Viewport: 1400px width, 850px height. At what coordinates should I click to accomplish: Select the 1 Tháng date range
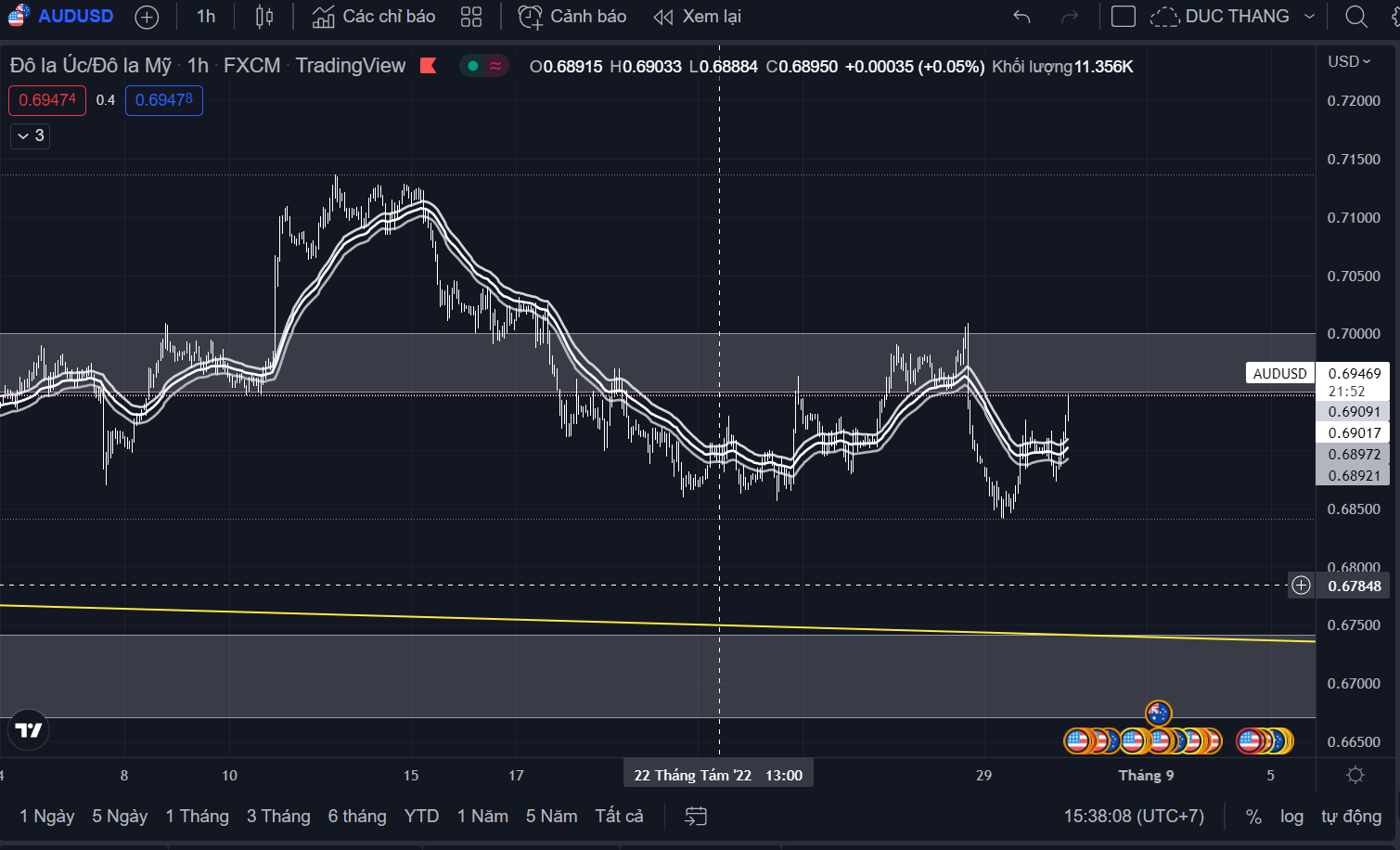(197, 817)
